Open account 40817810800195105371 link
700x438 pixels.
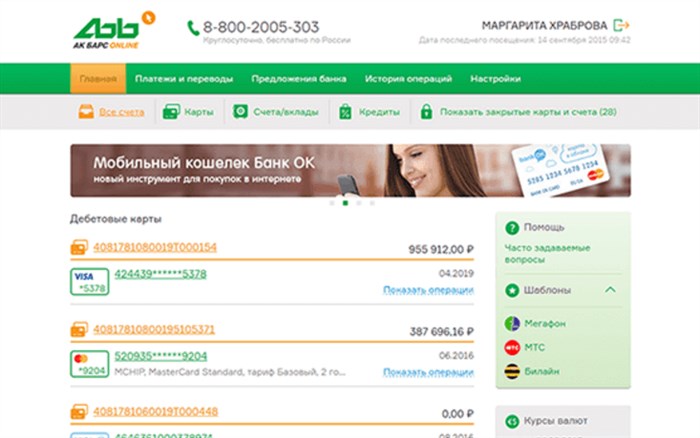[x=154, y=330]
